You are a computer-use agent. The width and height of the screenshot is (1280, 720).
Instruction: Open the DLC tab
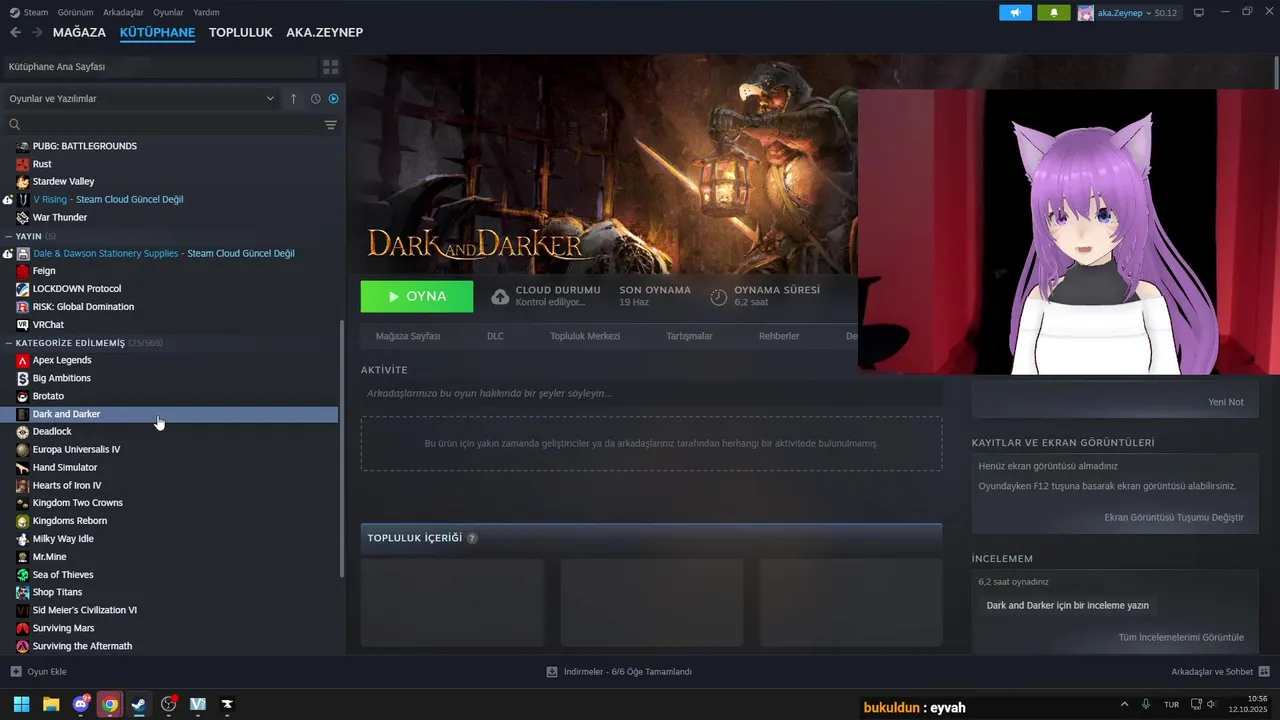pos(495,336)
